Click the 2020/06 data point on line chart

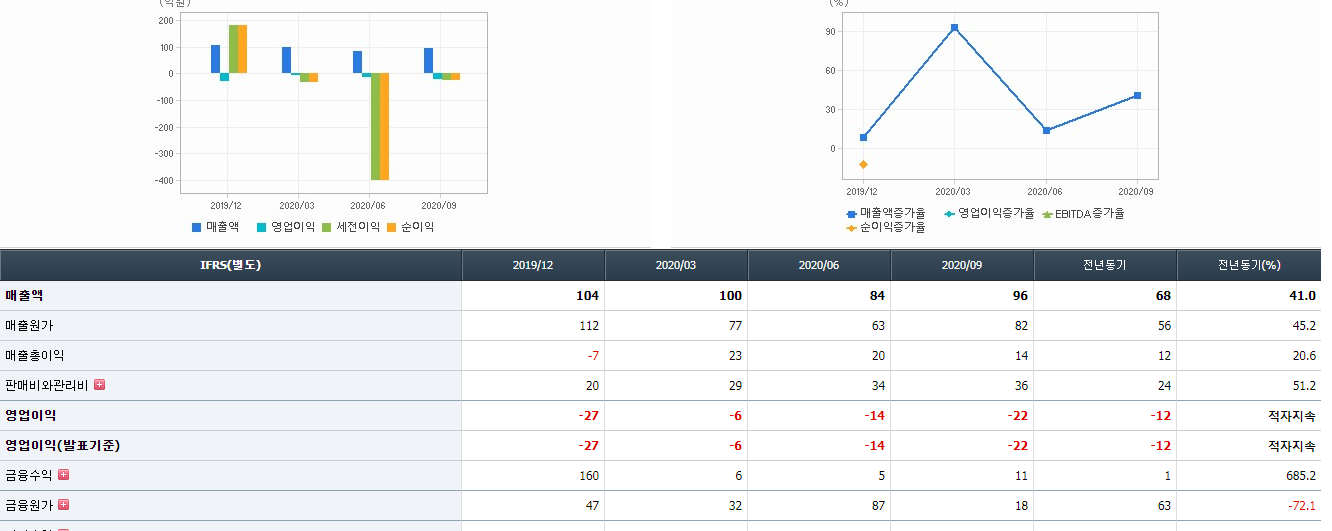coord(1046,130)
